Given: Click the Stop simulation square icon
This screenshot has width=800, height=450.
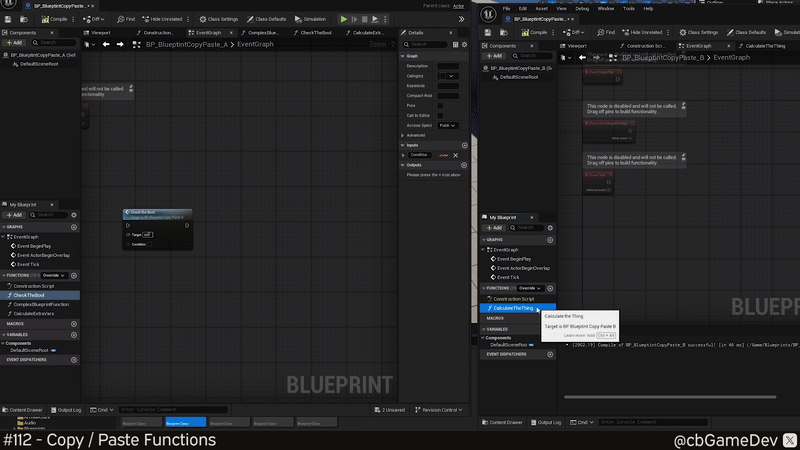Looking at the screenshot, I should click(x=364, y=19).
